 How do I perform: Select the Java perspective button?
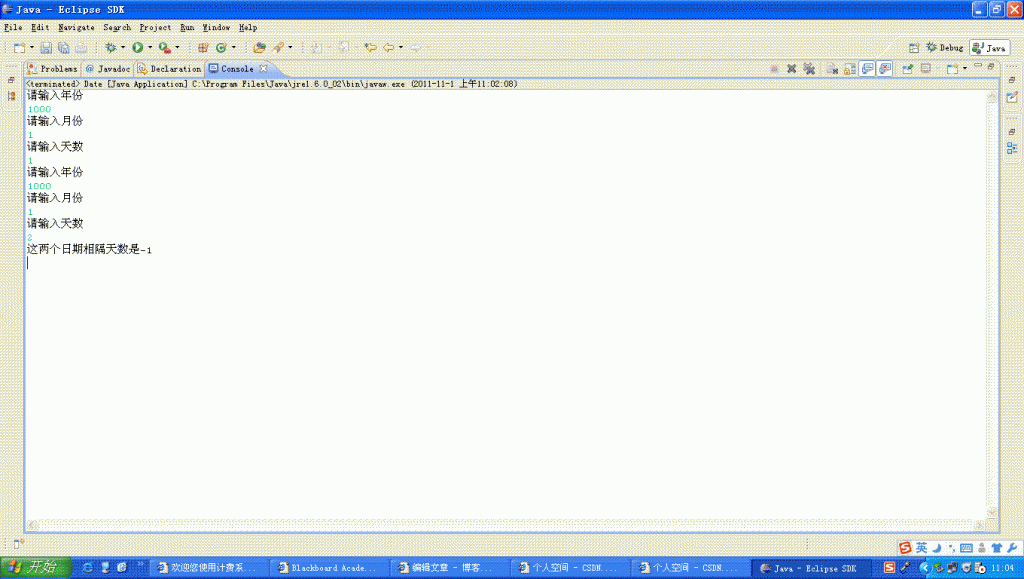(x=989, y=48)
